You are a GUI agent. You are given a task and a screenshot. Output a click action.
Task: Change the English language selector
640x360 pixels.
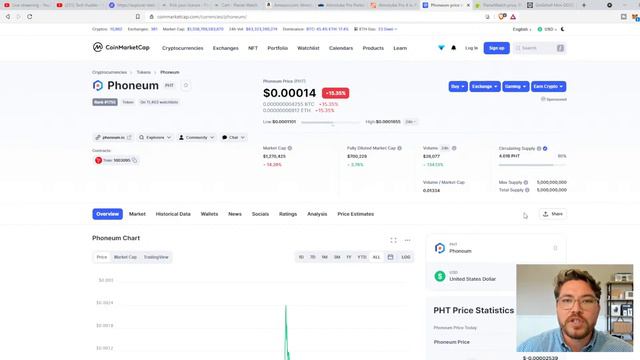[522, 29]
